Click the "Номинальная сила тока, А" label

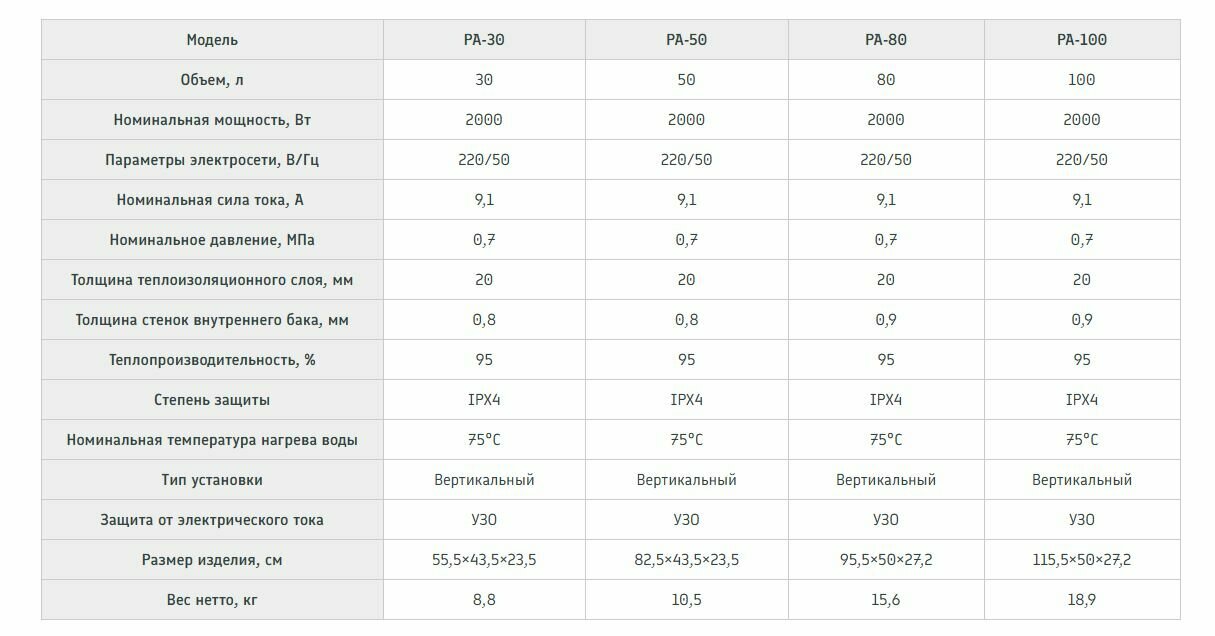point(212,200)
